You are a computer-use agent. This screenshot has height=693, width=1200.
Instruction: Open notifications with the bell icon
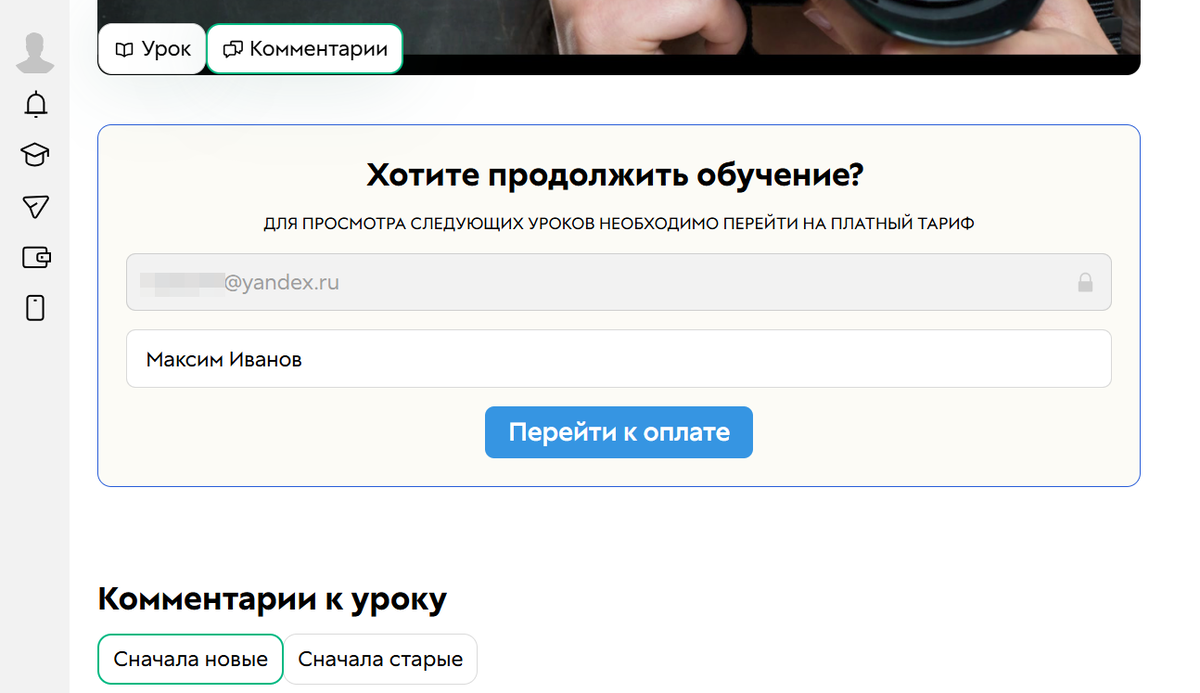point(35,104)
